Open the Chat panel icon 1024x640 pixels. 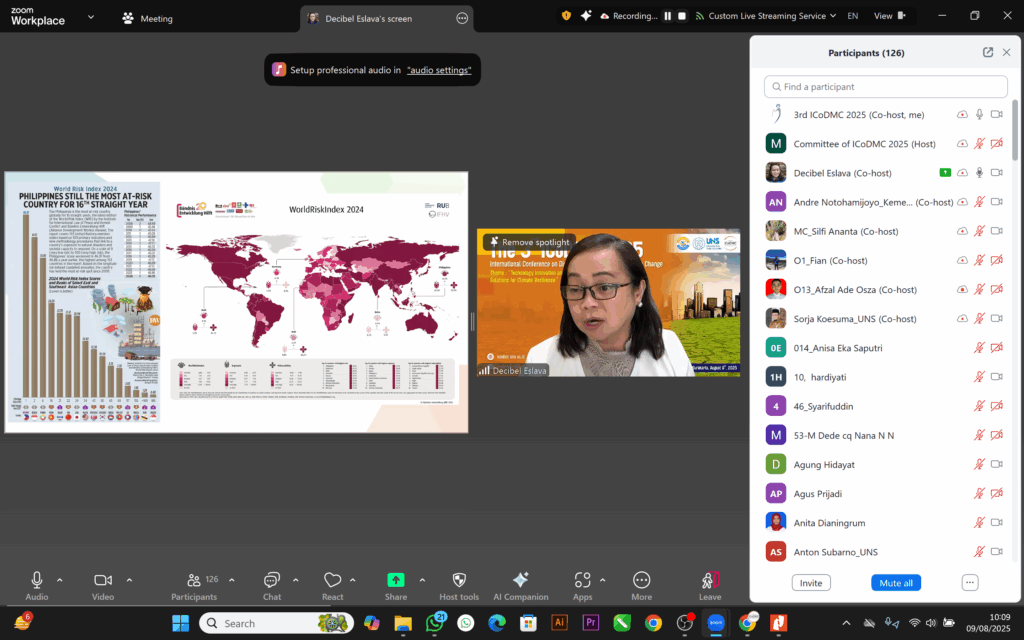pyautogui.click(x=272, y=581)
